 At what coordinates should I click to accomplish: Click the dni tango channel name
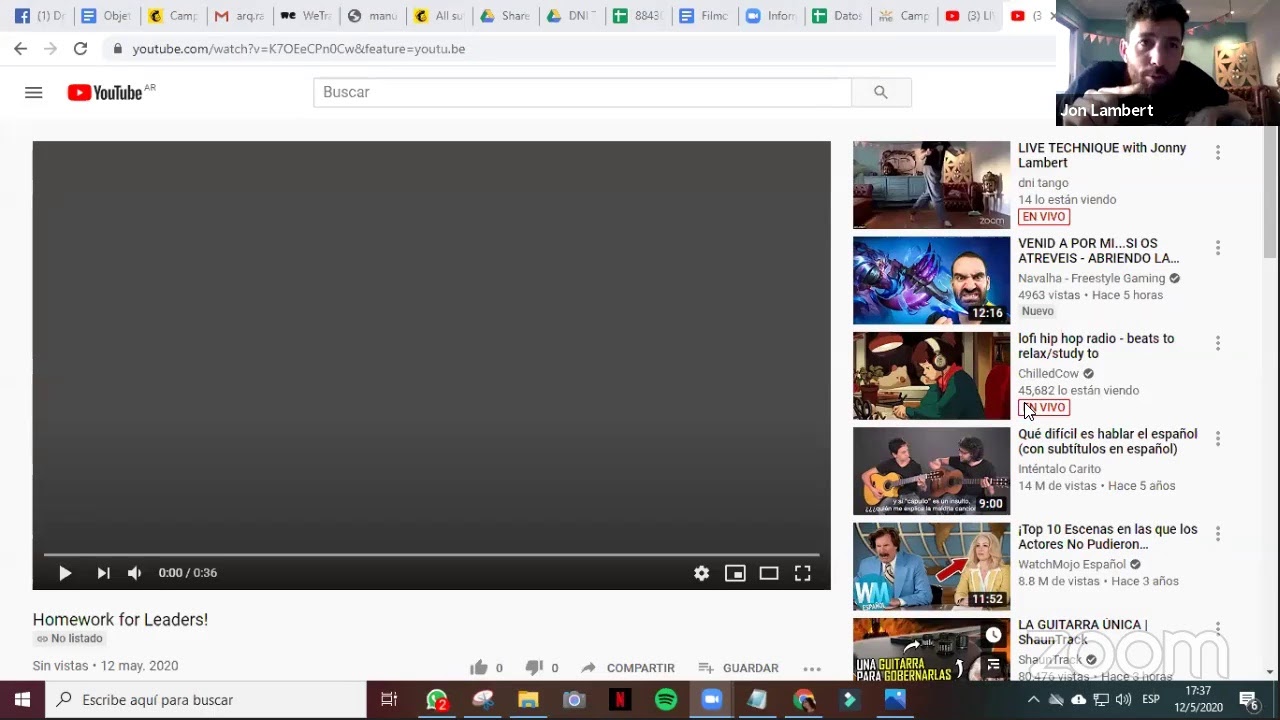[1043, 183]
